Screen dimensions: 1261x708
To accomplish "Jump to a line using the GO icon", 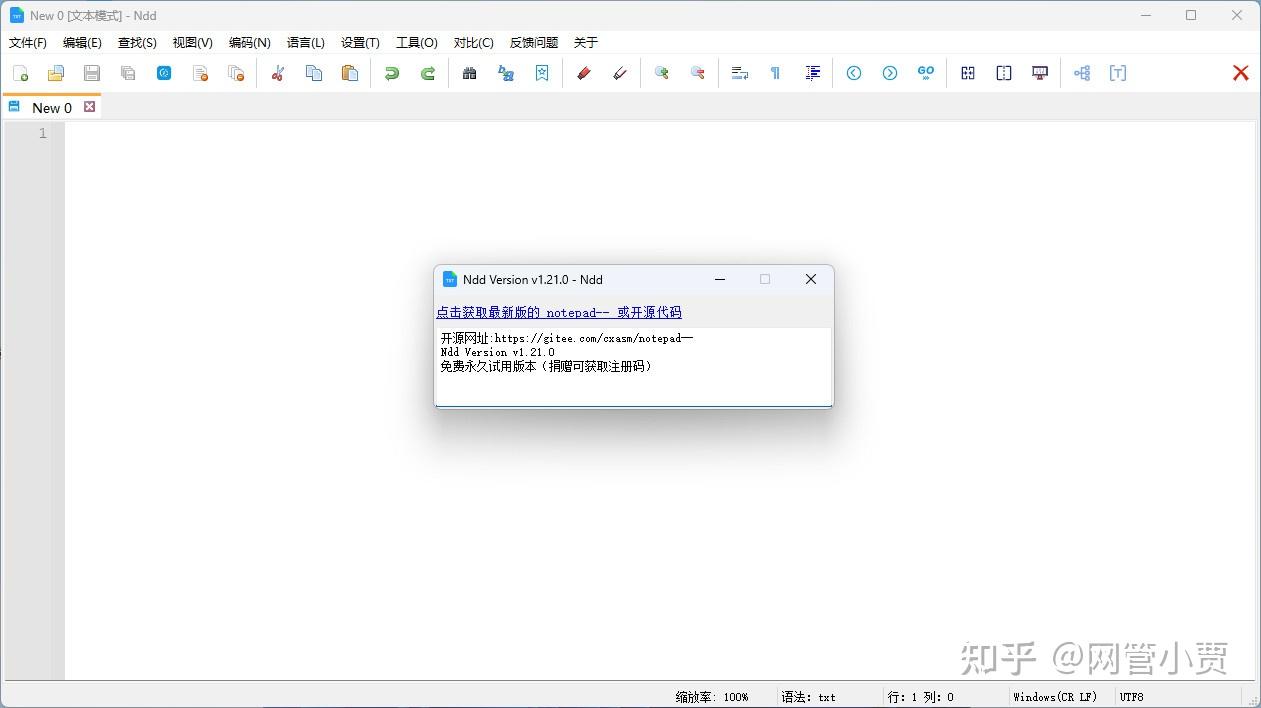I will pos(925,72).
